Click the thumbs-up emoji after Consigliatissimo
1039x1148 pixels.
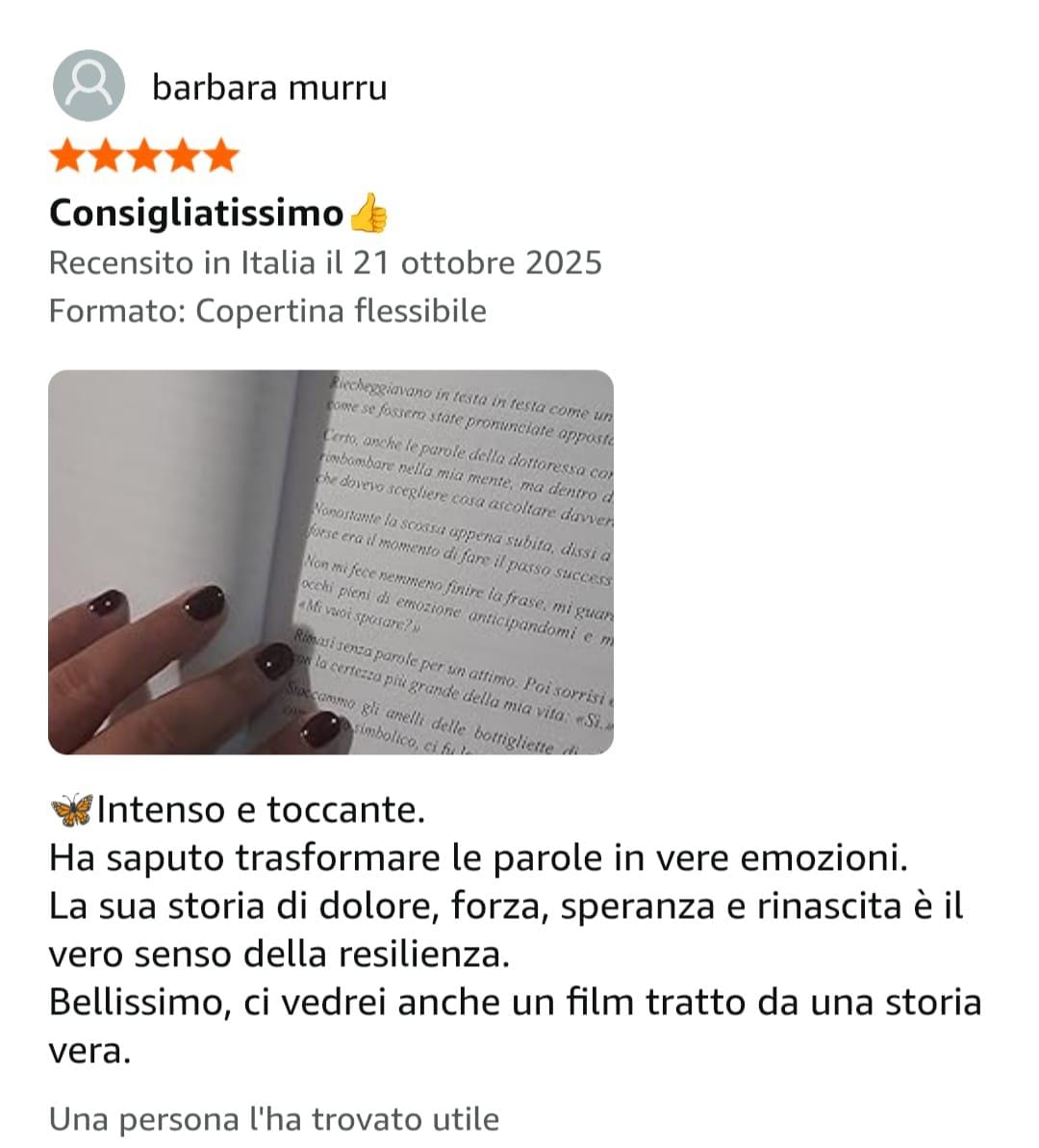367,213
